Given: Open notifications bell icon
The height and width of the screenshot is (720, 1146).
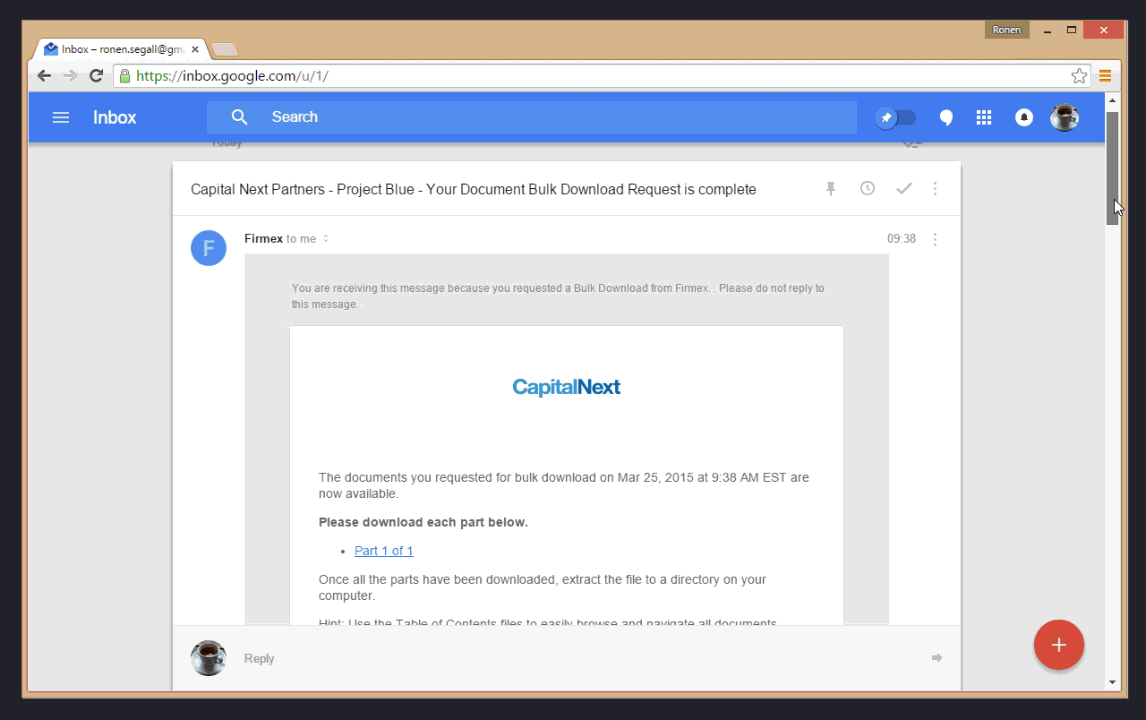Looking at the screenshot, I should coord(1024,117).
